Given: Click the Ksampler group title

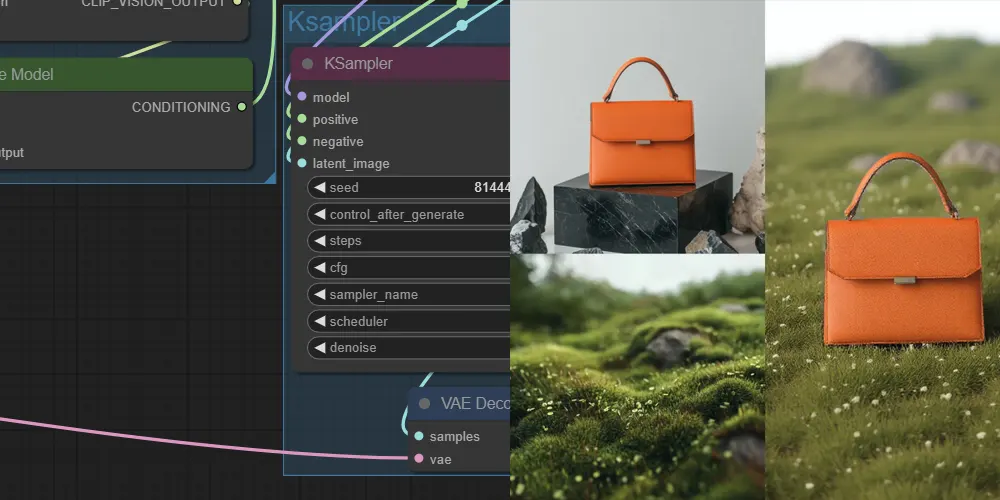Looking at the screenshot, I should (344, 22).
